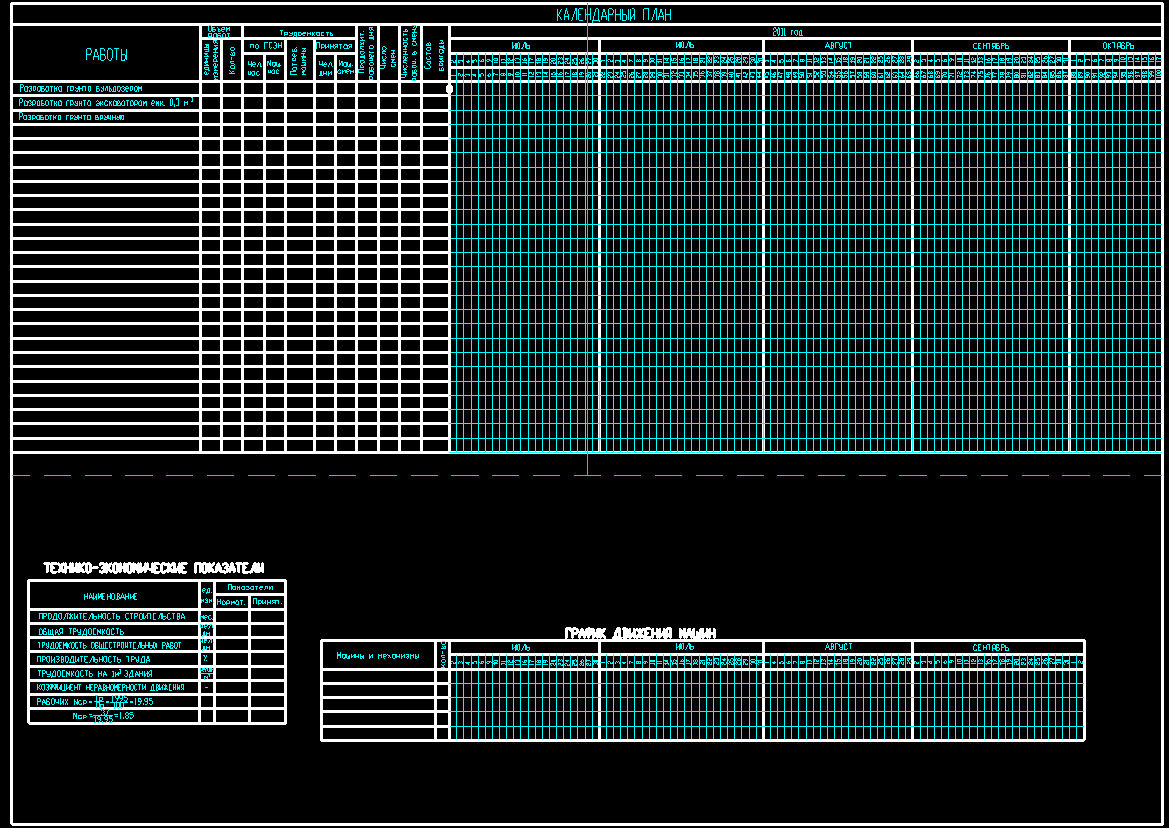Click the 'Разработка грунта бульдозером' row label
Viewport: 1169px width, 828px height.
75,89
